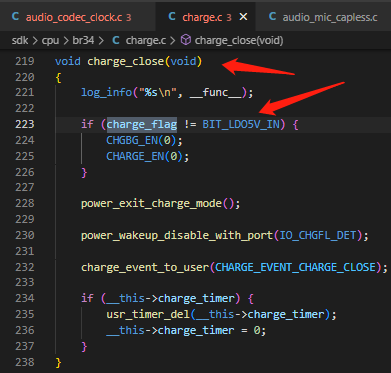The height and width of the screenshot is (373, 391).
Task: Click line number 228 in the gutter
Action: pyautogui.click(x=25, y=203)
